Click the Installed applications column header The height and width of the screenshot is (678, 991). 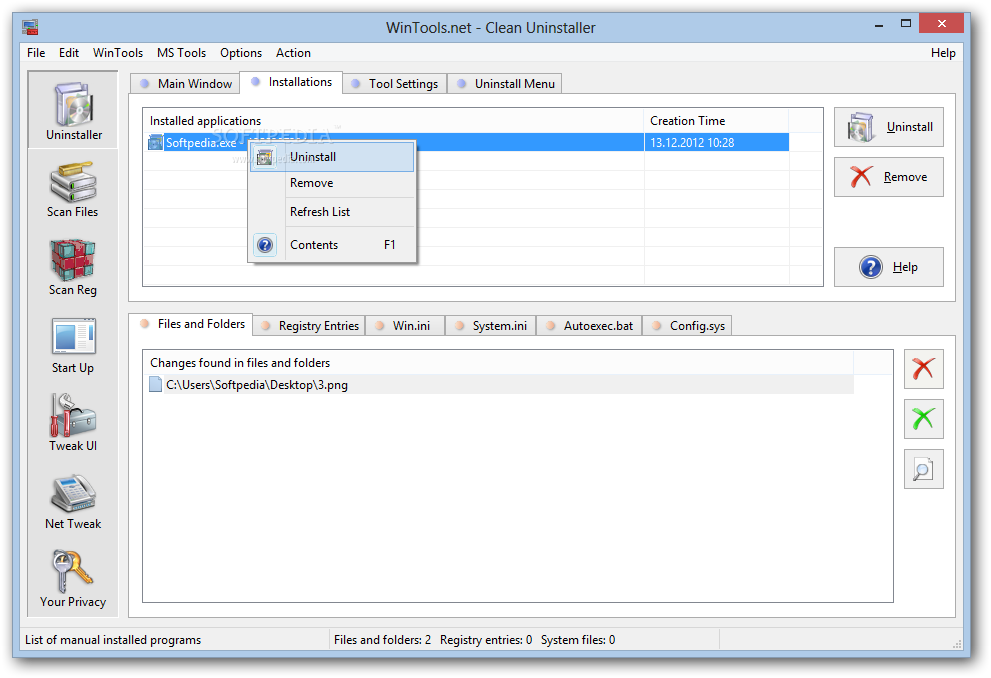coord(393,121)
